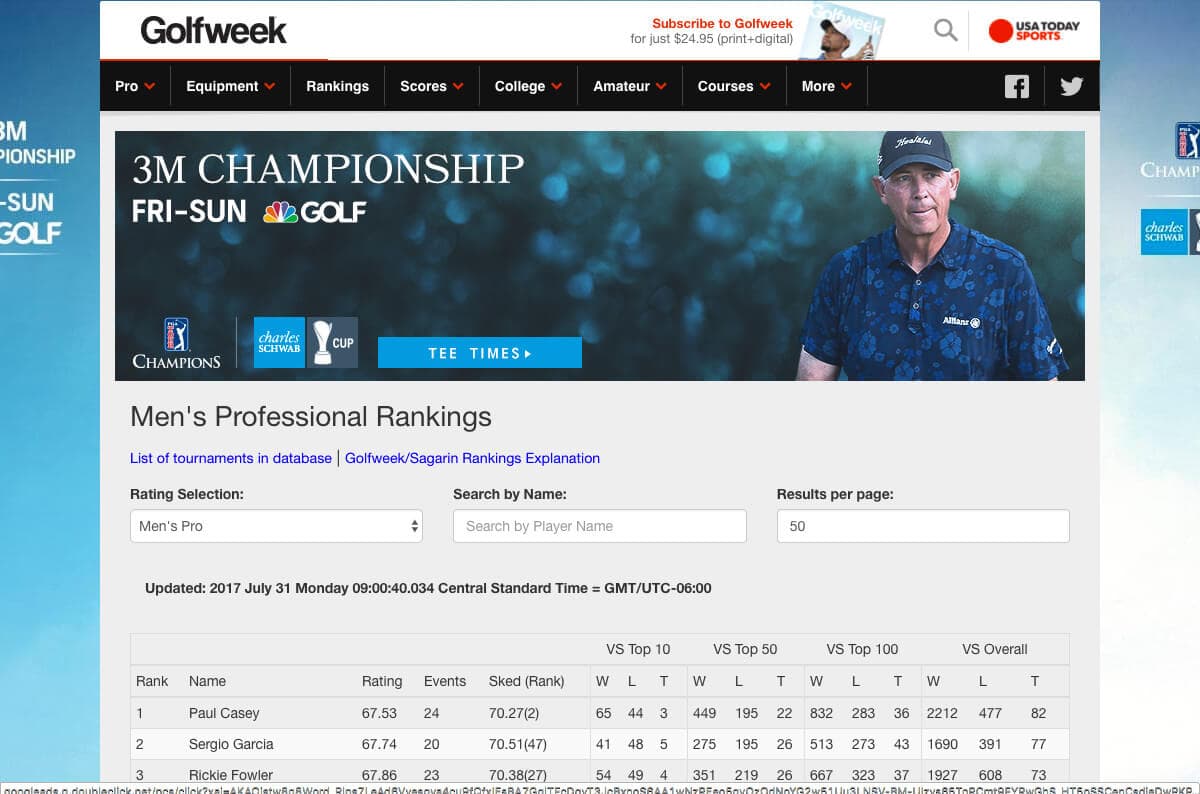This screenshot has height=794, width=1200.
Task: Open the Rankings nav item
Action: coord(337,86)
